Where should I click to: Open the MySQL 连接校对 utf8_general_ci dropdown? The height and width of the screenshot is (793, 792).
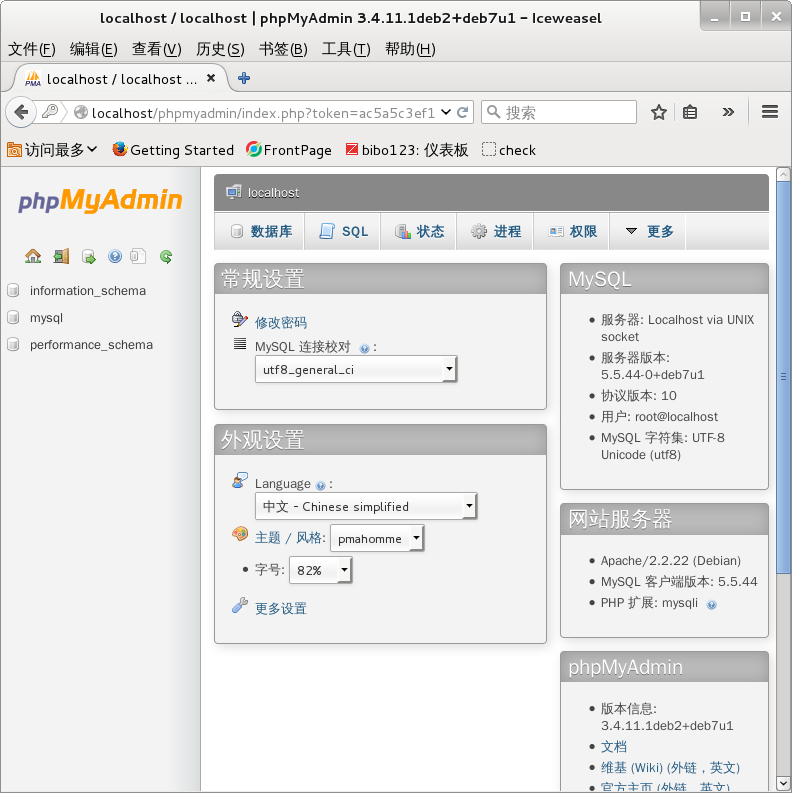(355, 370)
